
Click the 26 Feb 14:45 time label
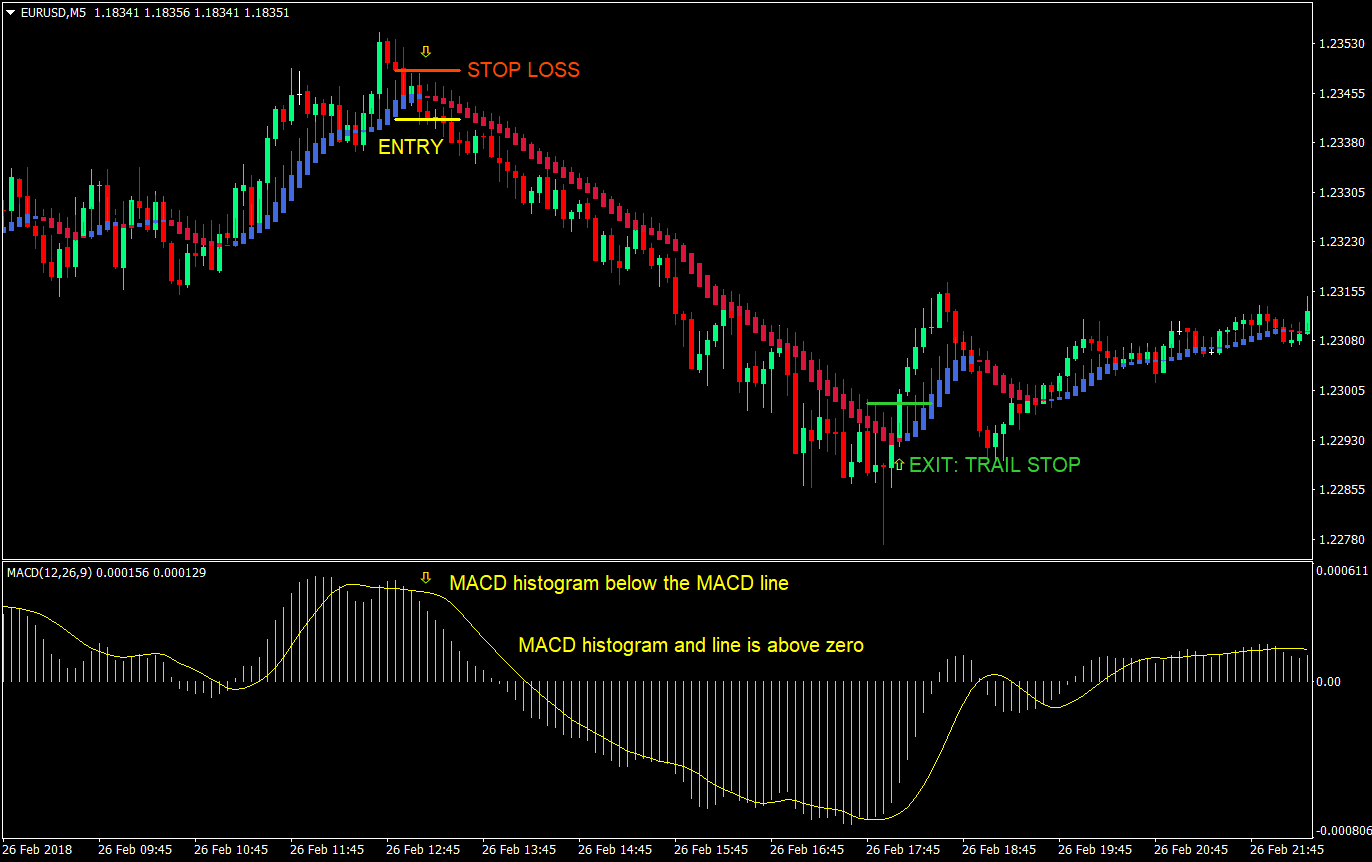(615, 850)
